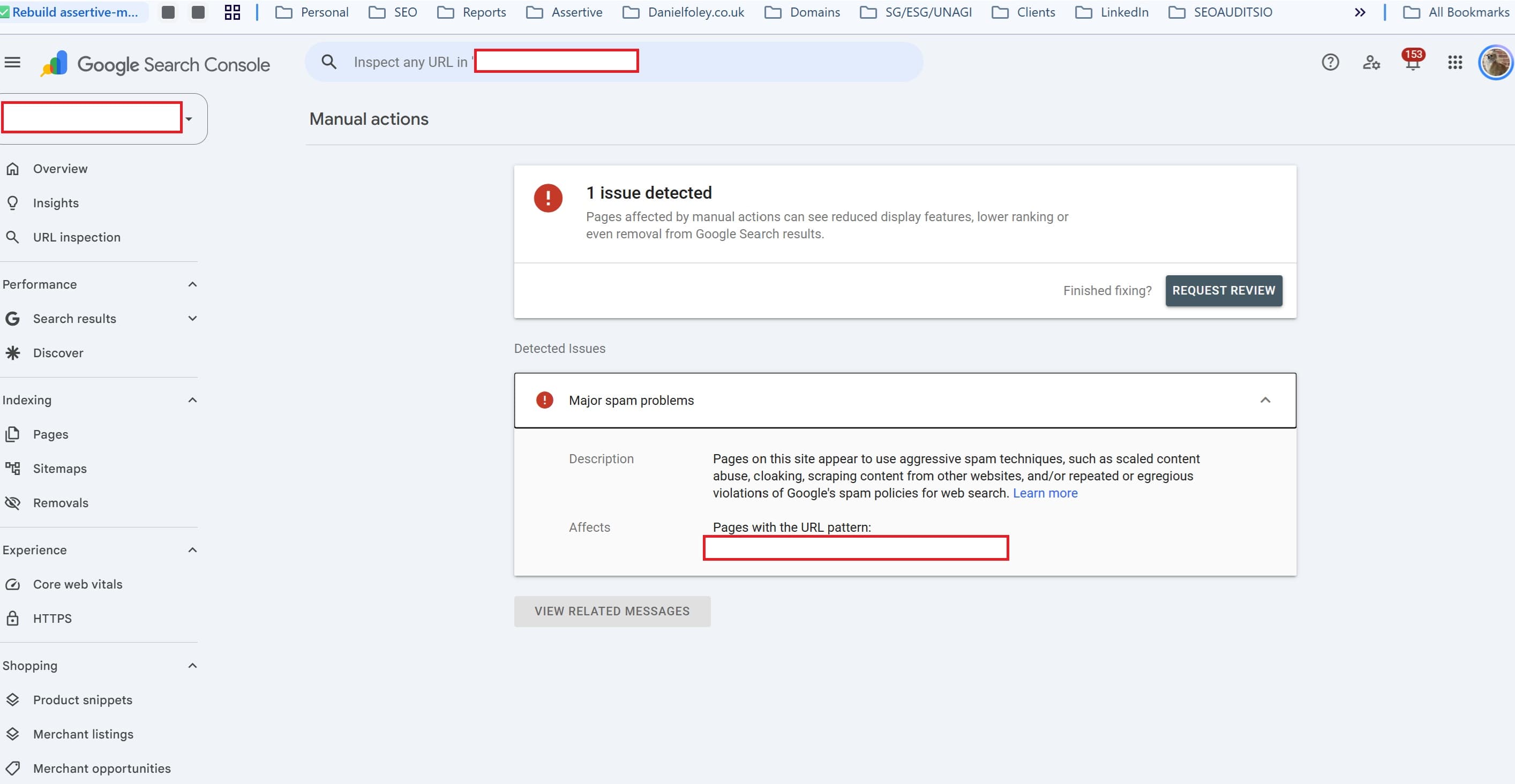The image size is (1515, 784).
Task: Click the Core web vitals gauge icon
Action: click(x=12, y=584)
